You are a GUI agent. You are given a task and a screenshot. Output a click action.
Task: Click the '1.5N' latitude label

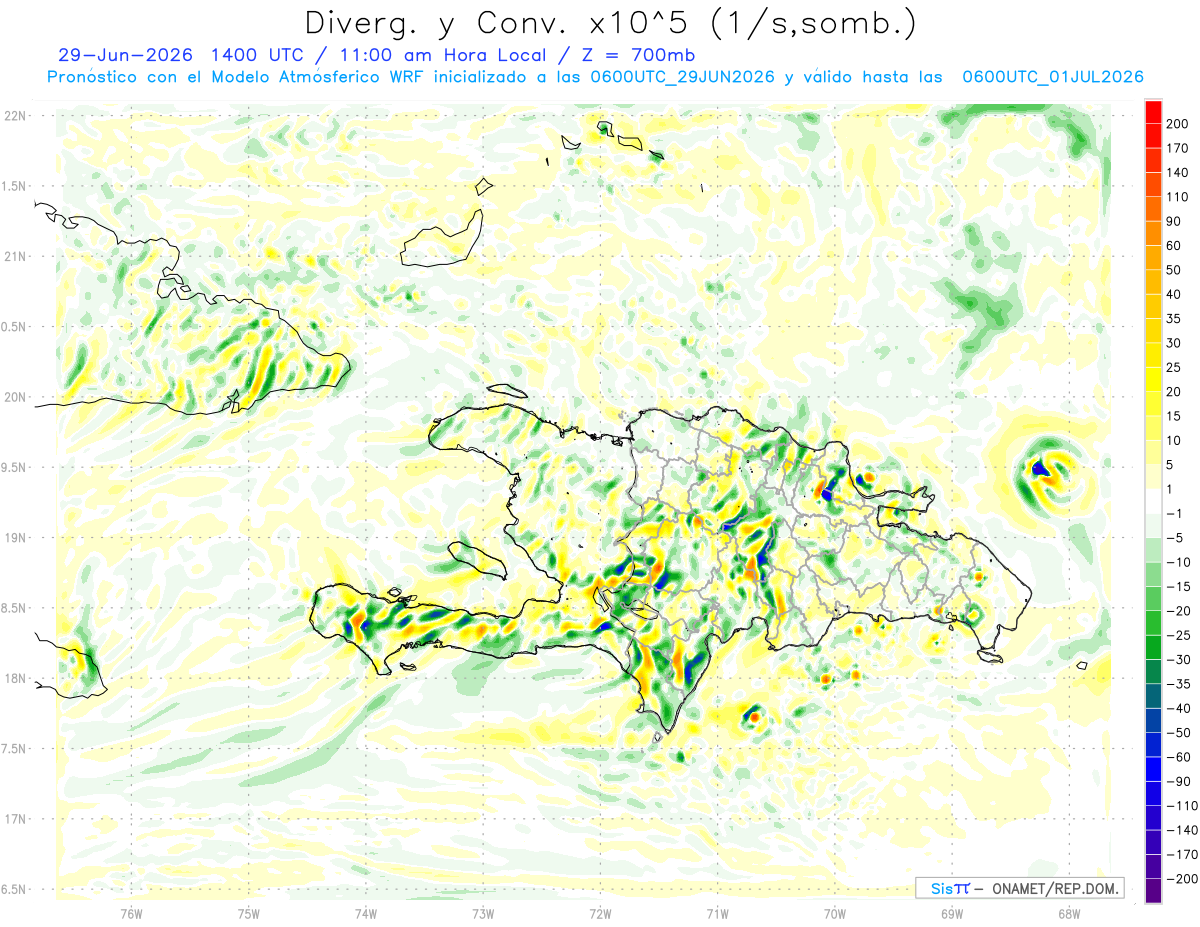coord(15,186)
